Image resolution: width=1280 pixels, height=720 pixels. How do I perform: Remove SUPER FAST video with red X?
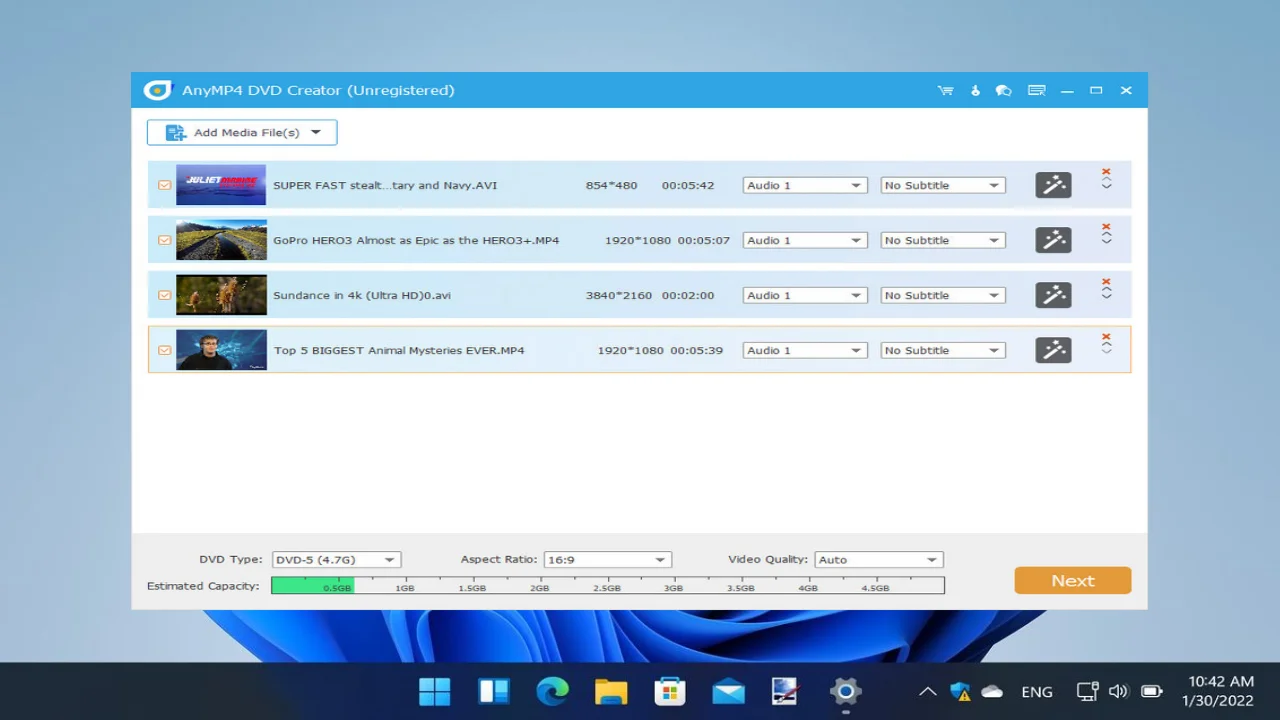pos(1106,172)
